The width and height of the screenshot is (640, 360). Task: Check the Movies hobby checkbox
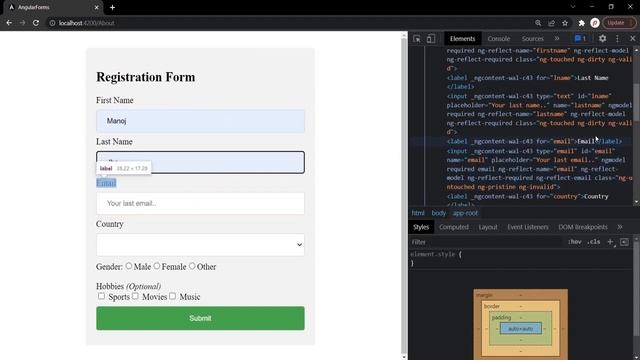(135, 296)
